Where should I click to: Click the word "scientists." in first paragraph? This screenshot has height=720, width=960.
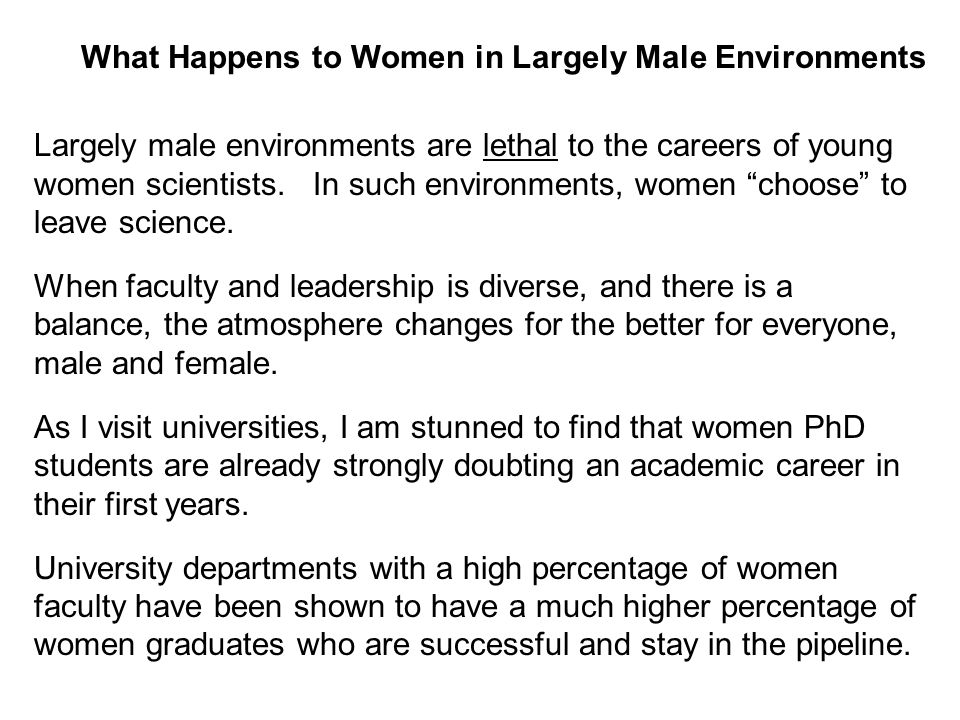point(216,184)
